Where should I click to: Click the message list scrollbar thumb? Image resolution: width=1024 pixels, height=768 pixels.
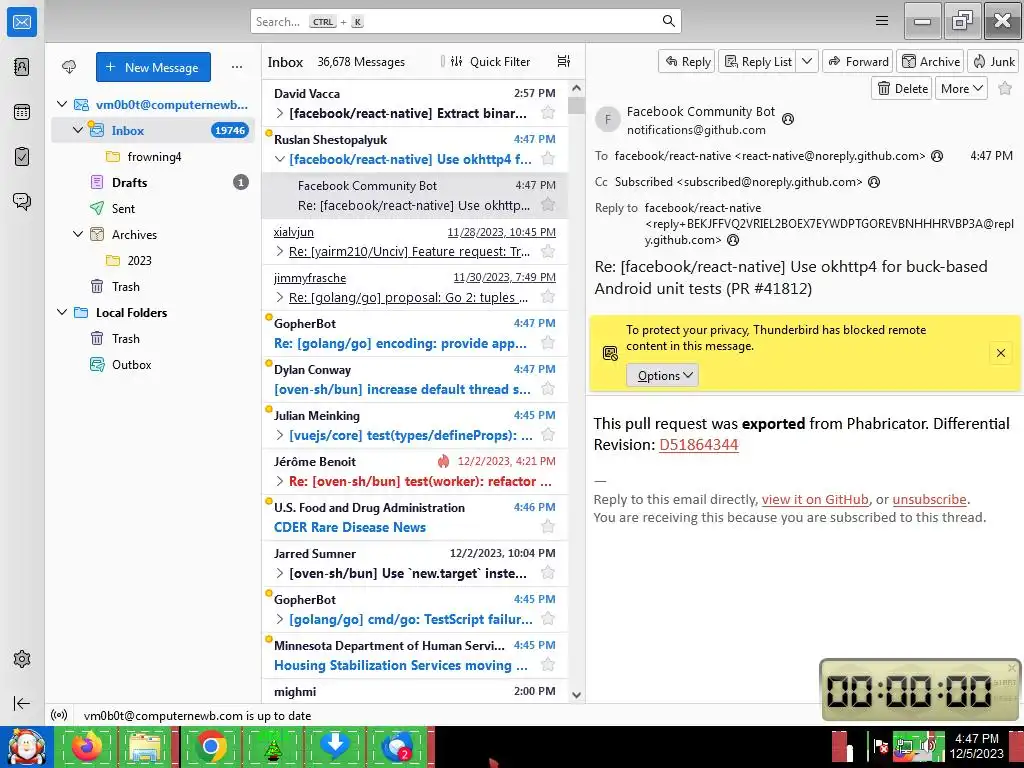pyautogui.click(x=576, y=105)
